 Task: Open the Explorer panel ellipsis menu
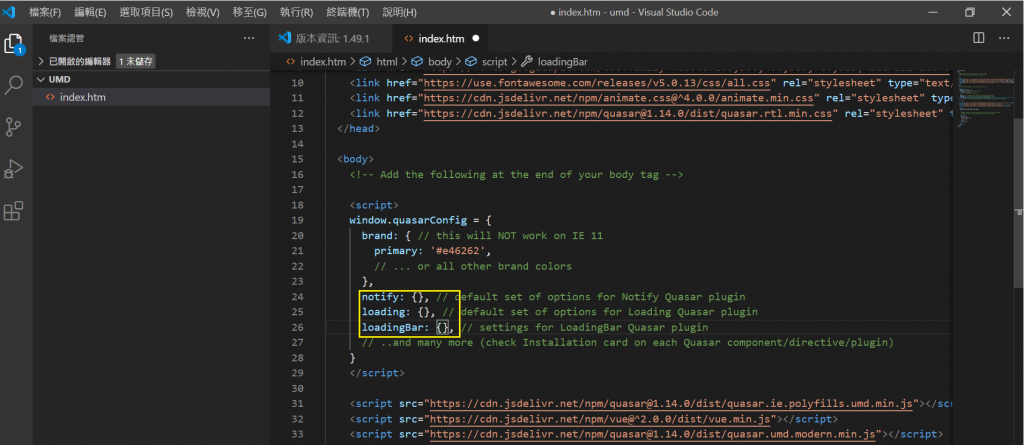click(249, 39)
